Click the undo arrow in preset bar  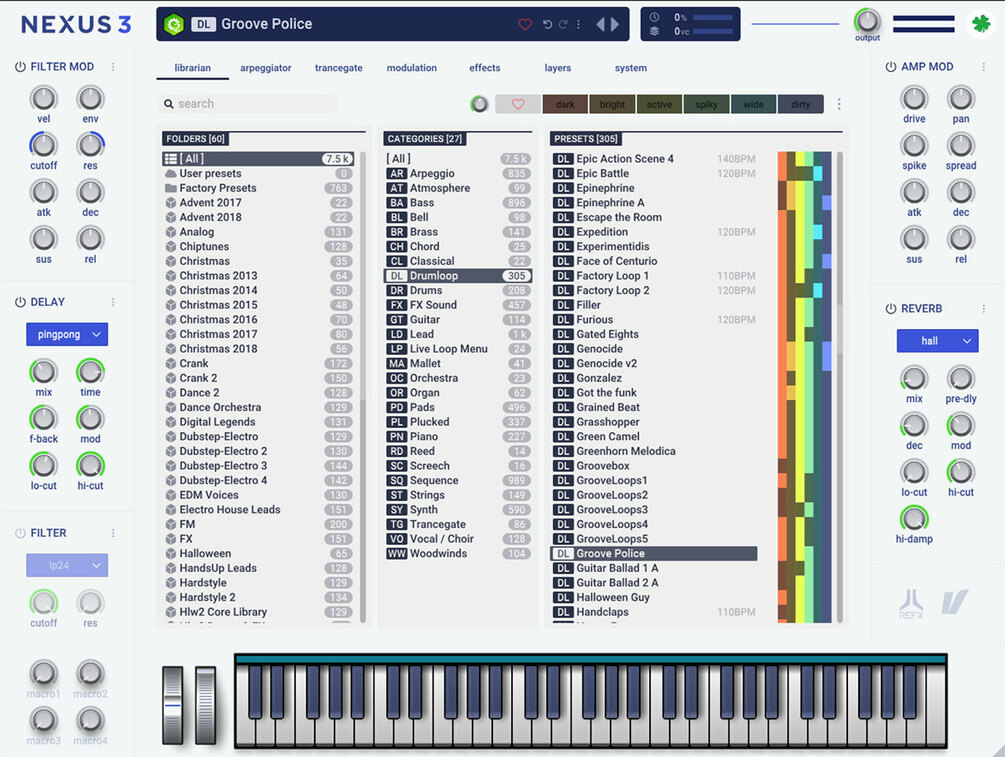(x=547, y=24)
